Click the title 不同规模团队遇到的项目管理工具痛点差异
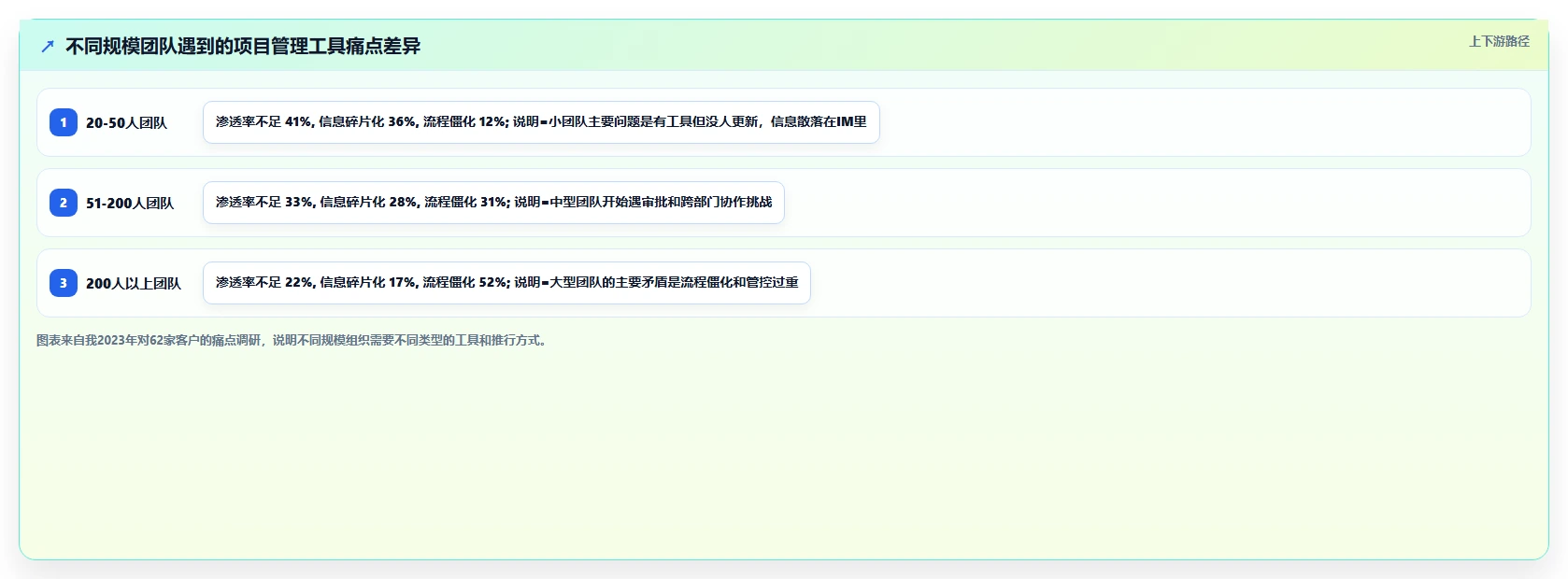This screenshot has width=1568, height=579. pos(243,46)
